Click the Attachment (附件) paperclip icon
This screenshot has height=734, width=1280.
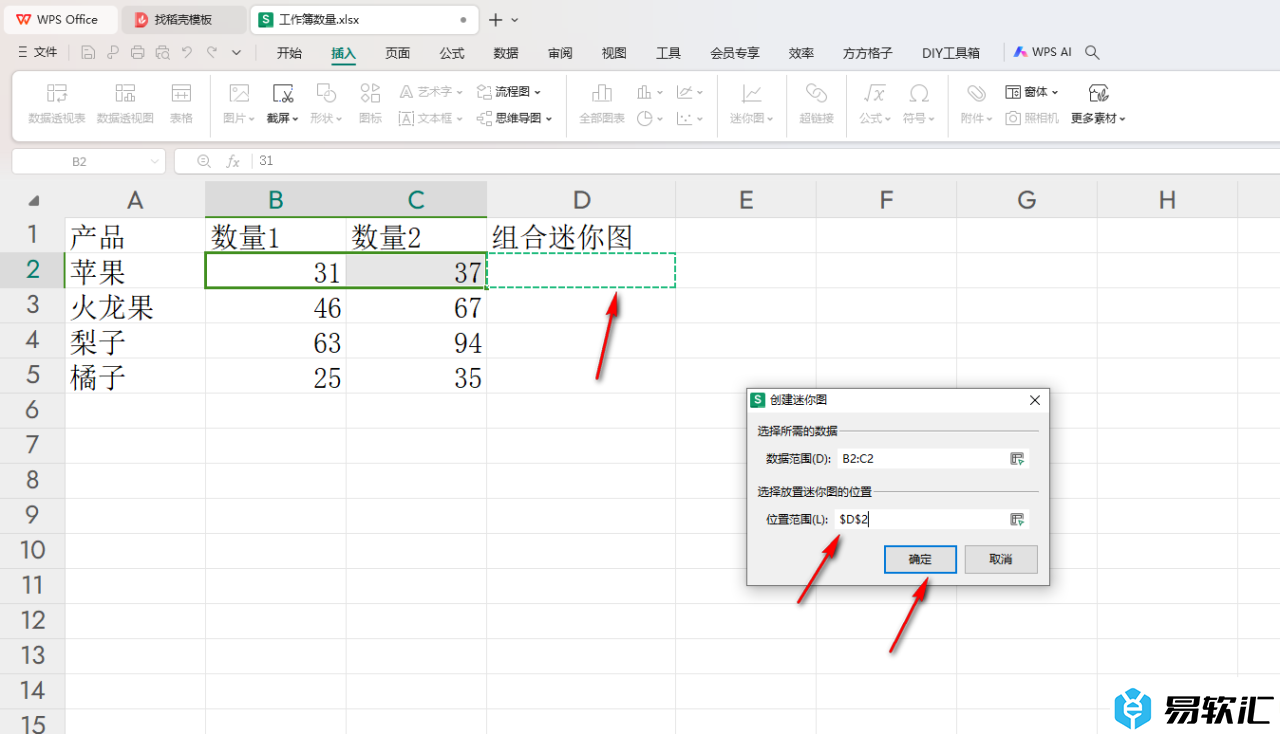click(x=976, y=94)
